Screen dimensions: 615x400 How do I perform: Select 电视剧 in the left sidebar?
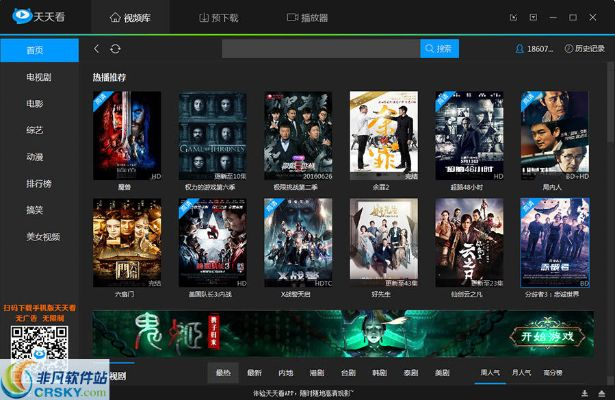tap(42, 76)
